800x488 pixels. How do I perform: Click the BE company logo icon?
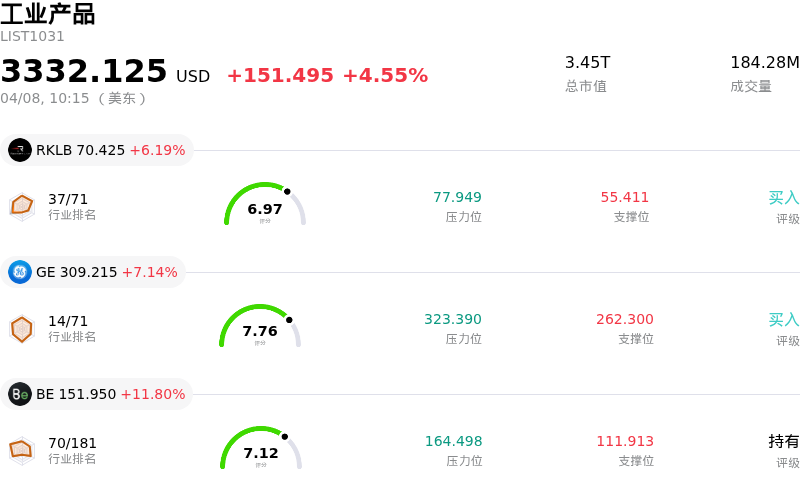point(20,394)
